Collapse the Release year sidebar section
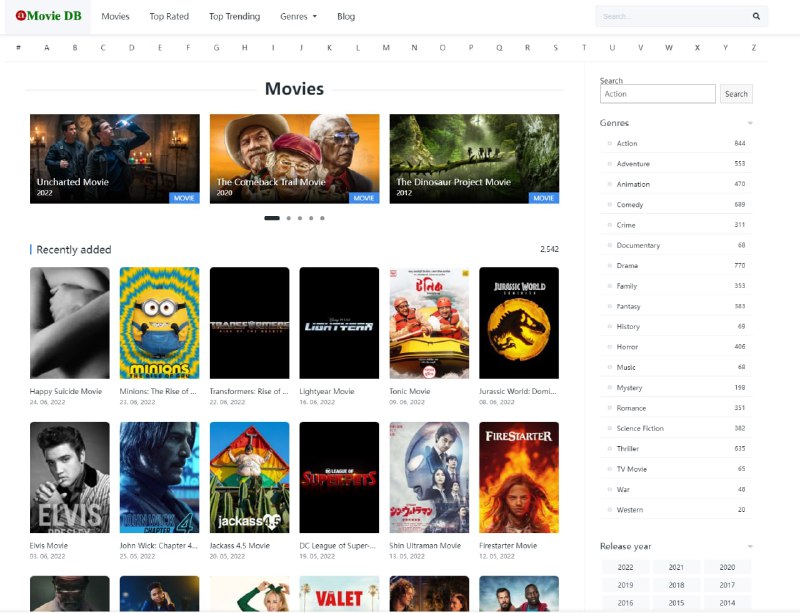 (x=750, y=546)
